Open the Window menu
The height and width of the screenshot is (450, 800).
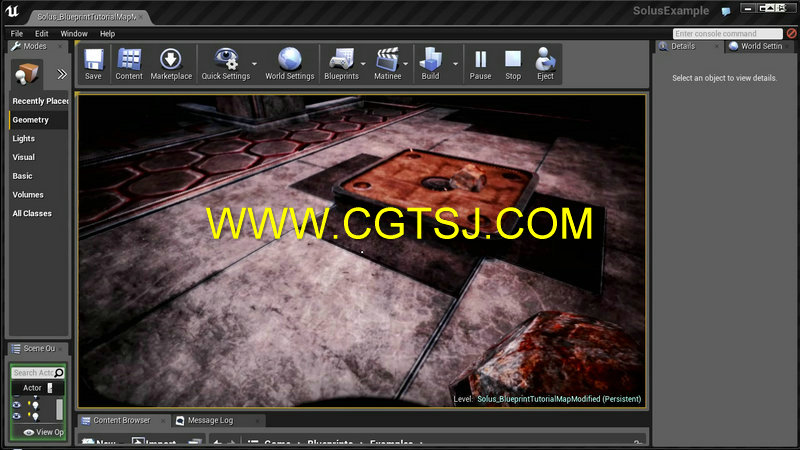pos(74,33)
